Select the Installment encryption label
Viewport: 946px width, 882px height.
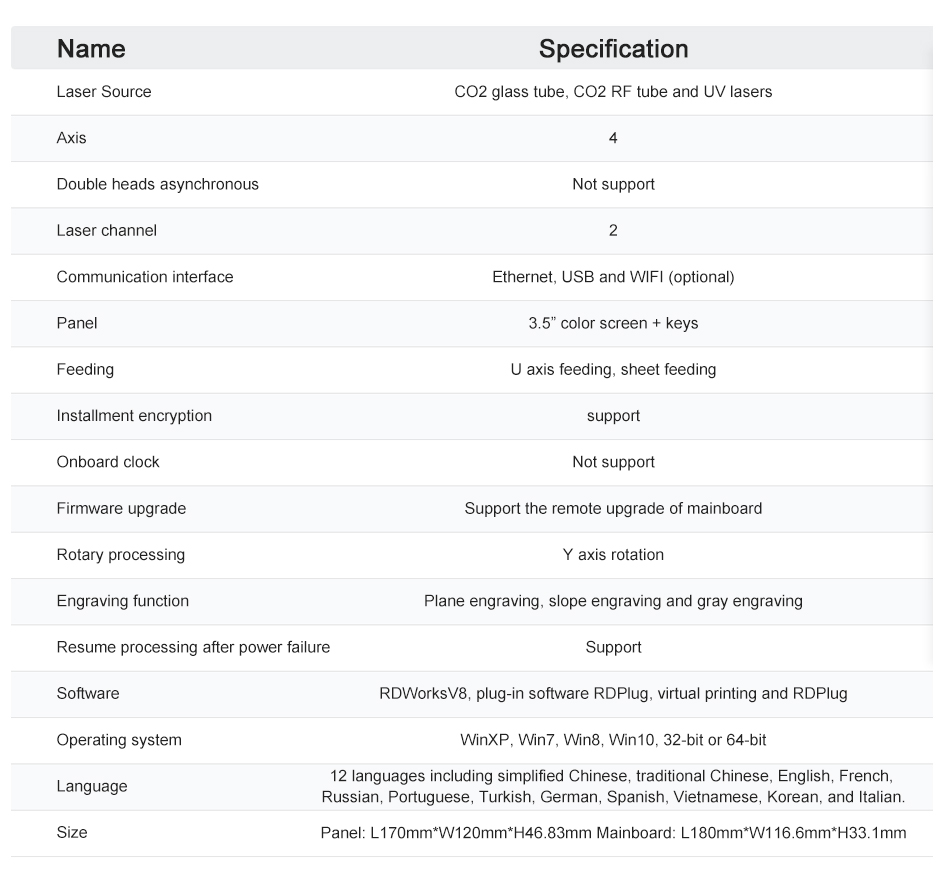(x=134, y=416)
